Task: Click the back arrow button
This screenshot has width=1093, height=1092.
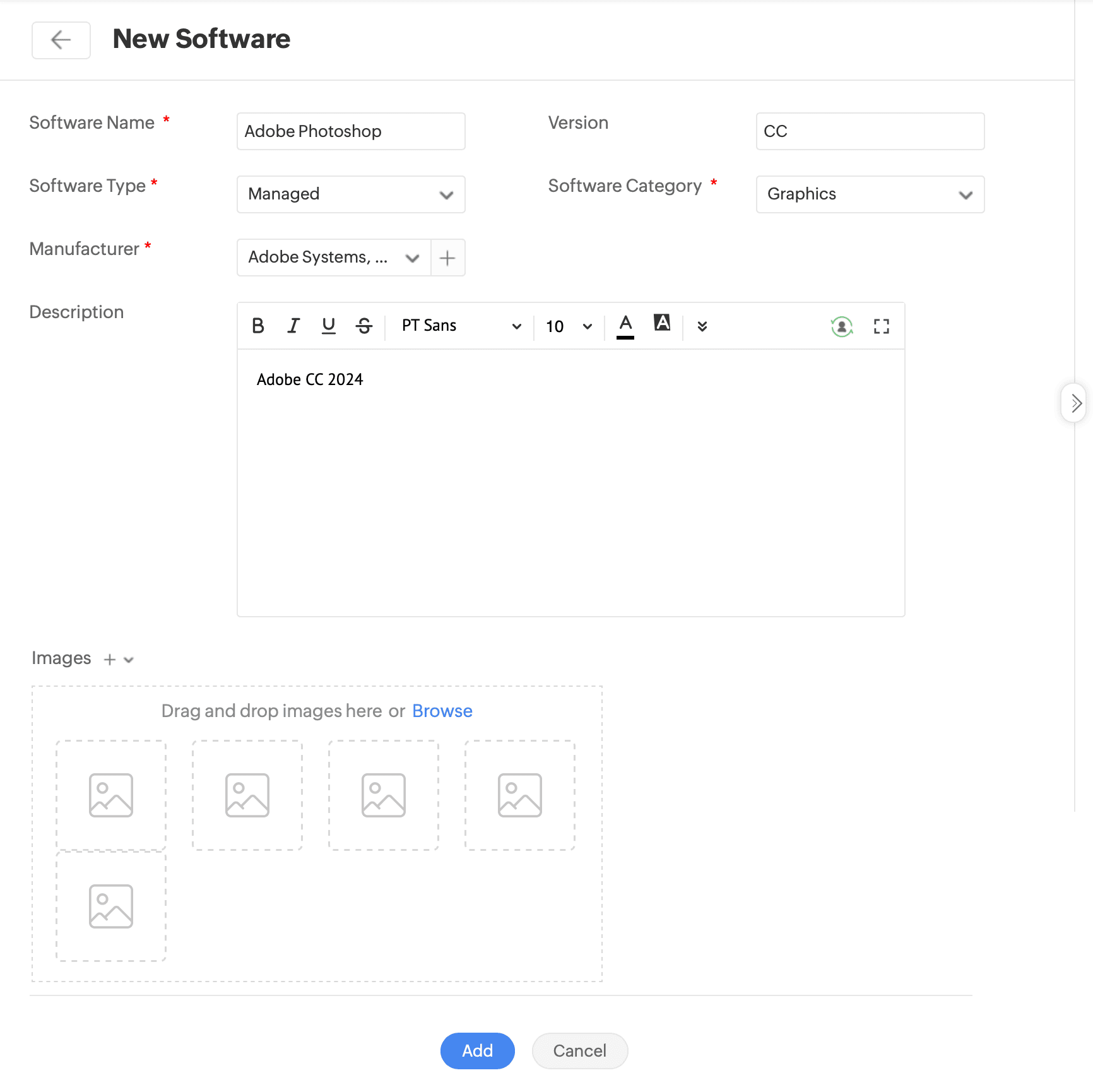Action: coord(61,40)
